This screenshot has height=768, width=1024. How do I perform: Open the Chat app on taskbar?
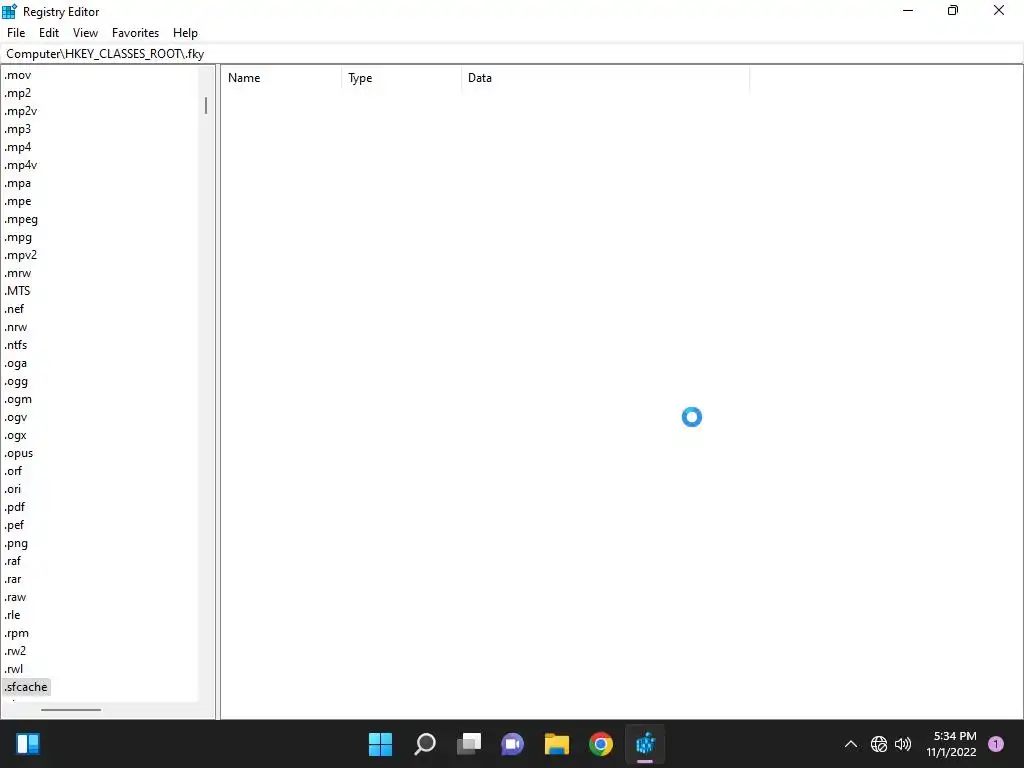[513, 744]
